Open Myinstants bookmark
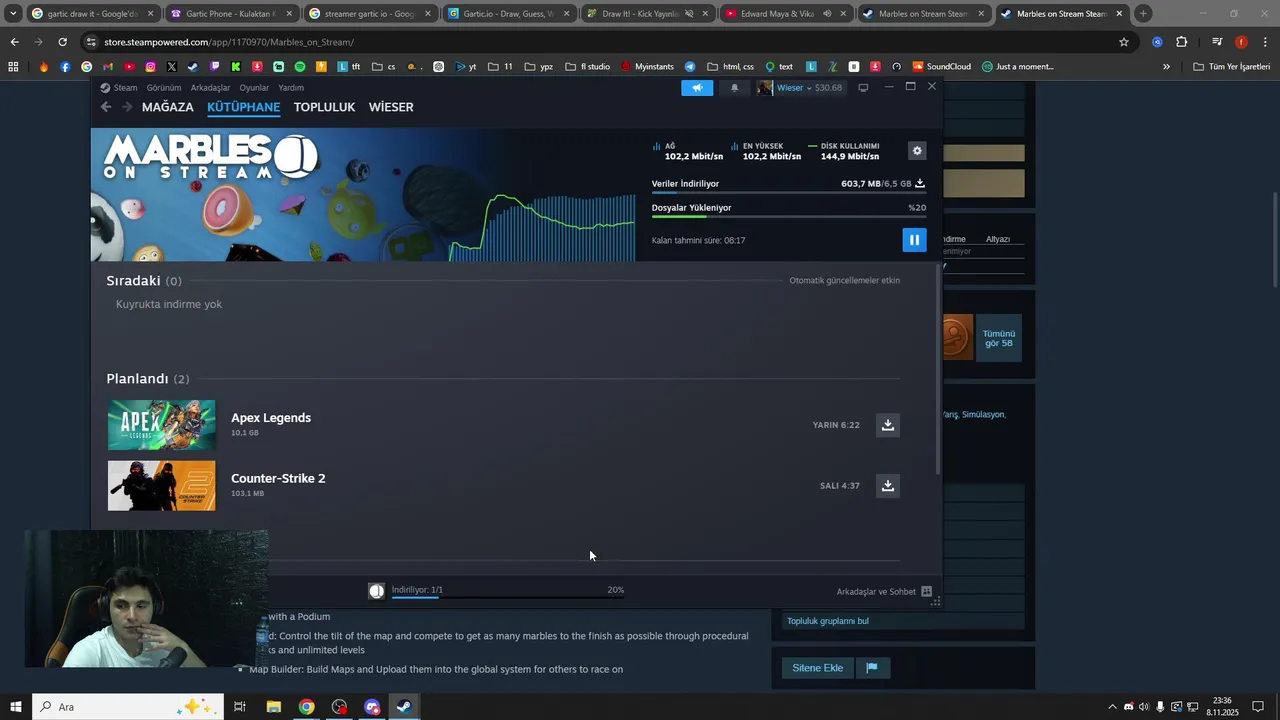Image resolution: width=1280 pixels, height=720 pixels. click(647, 67)
